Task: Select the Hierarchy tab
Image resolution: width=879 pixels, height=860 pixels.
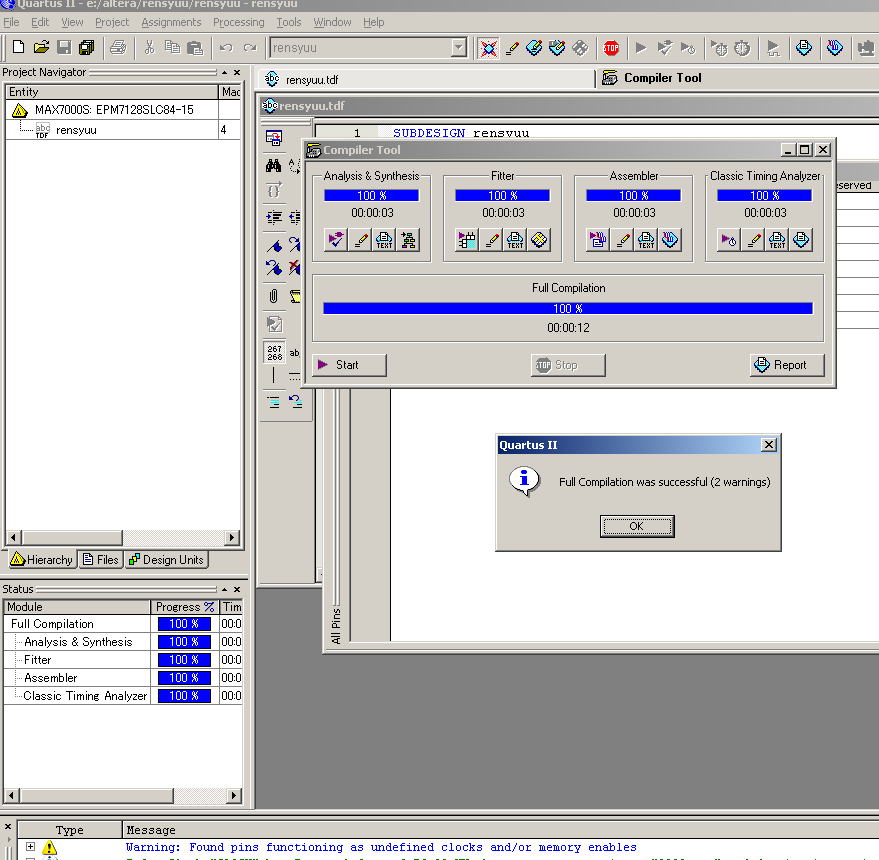Action: tap(42, 560)
